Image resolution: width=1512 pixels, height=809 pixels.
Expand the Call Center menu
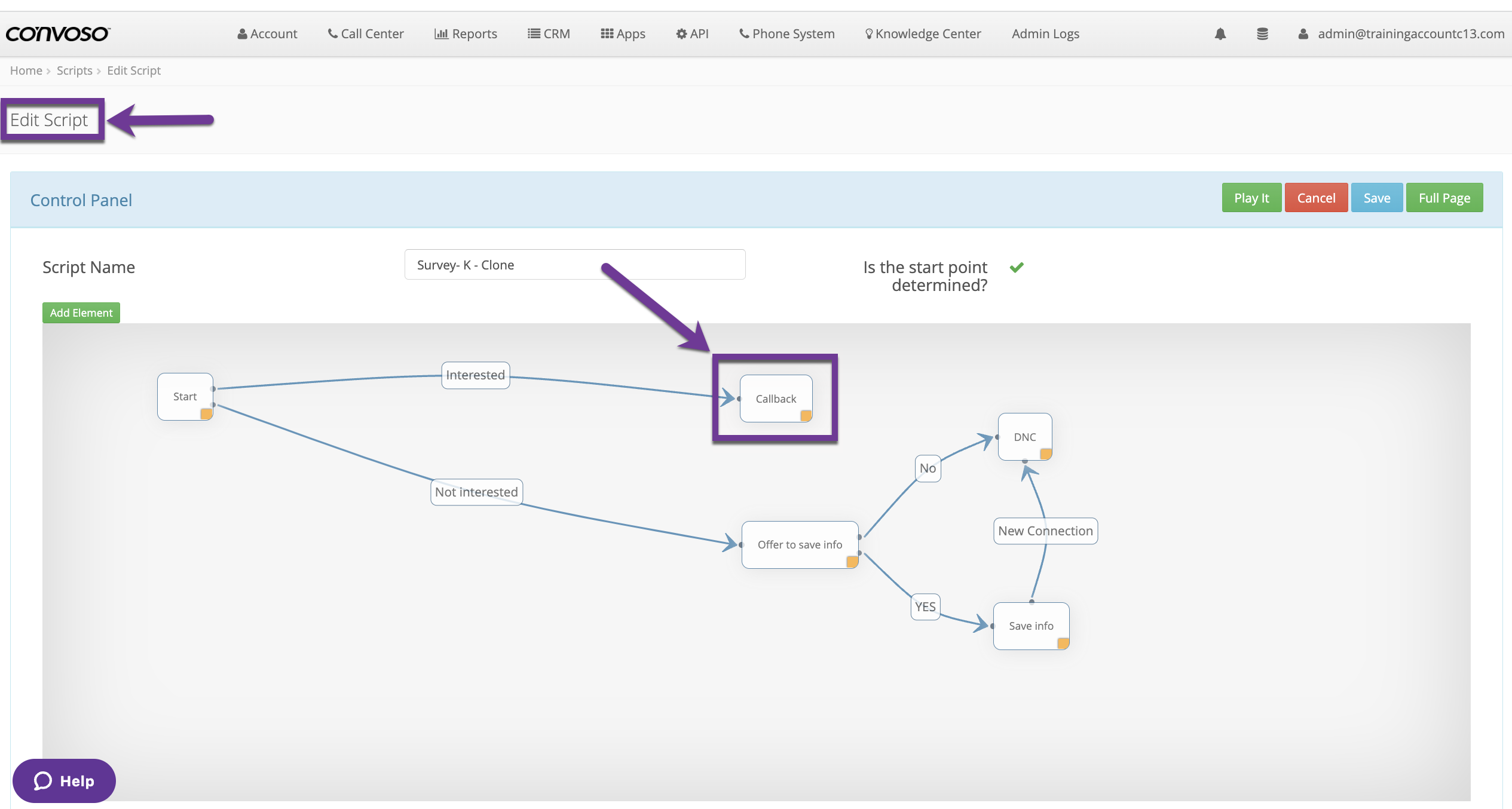point(366,34)
